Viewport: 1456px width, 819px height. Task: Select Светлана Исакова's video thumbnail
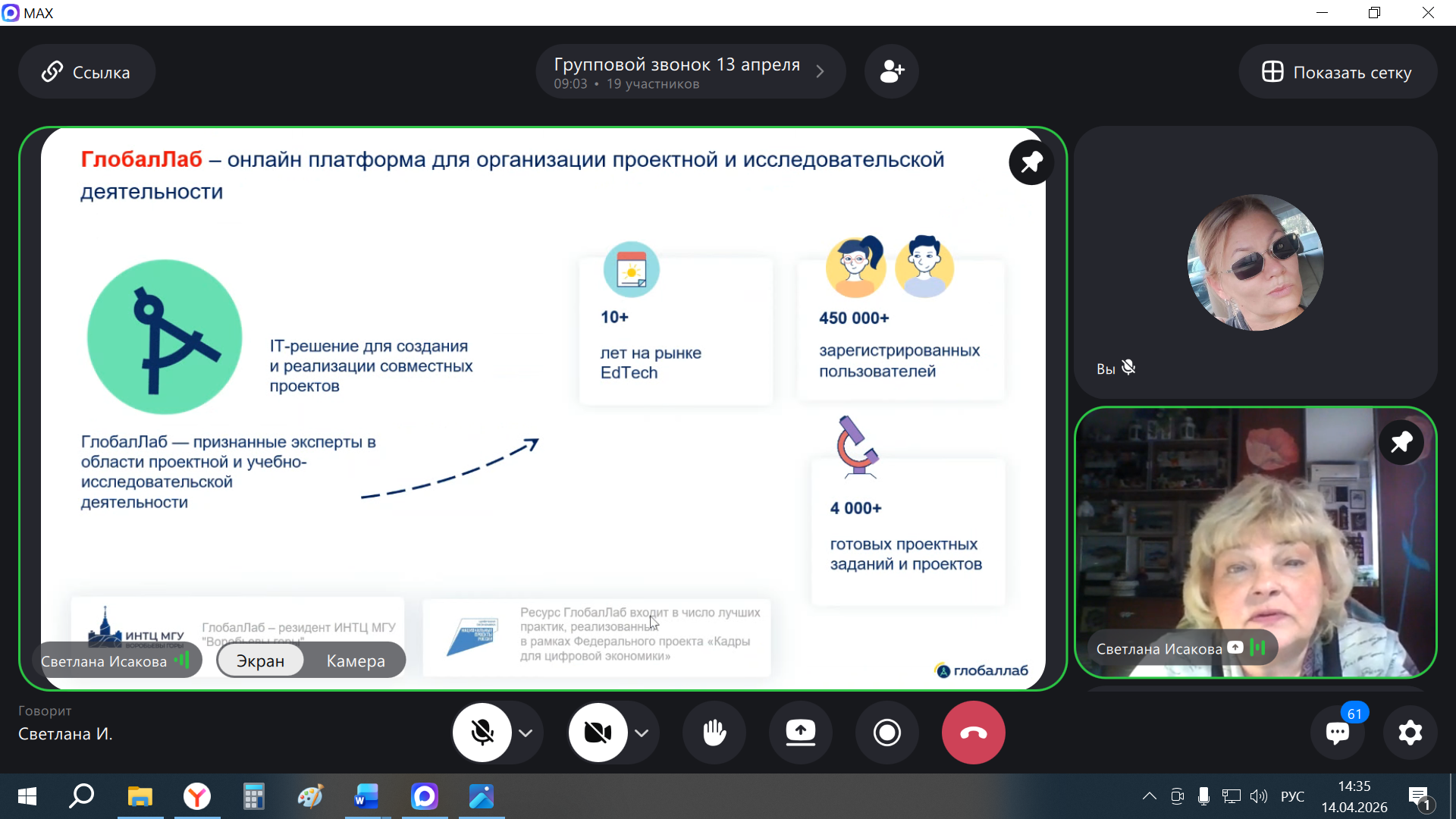(1256, 542)
